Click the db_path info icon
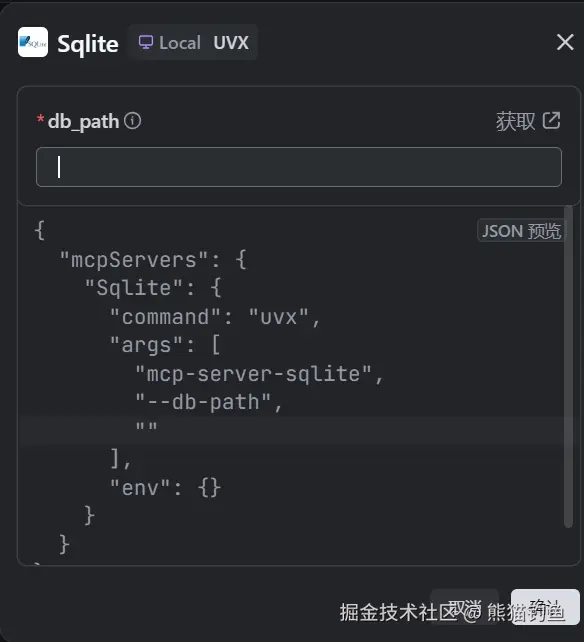The width and height of the screenshot is (584, 642). tap(133, 121)
